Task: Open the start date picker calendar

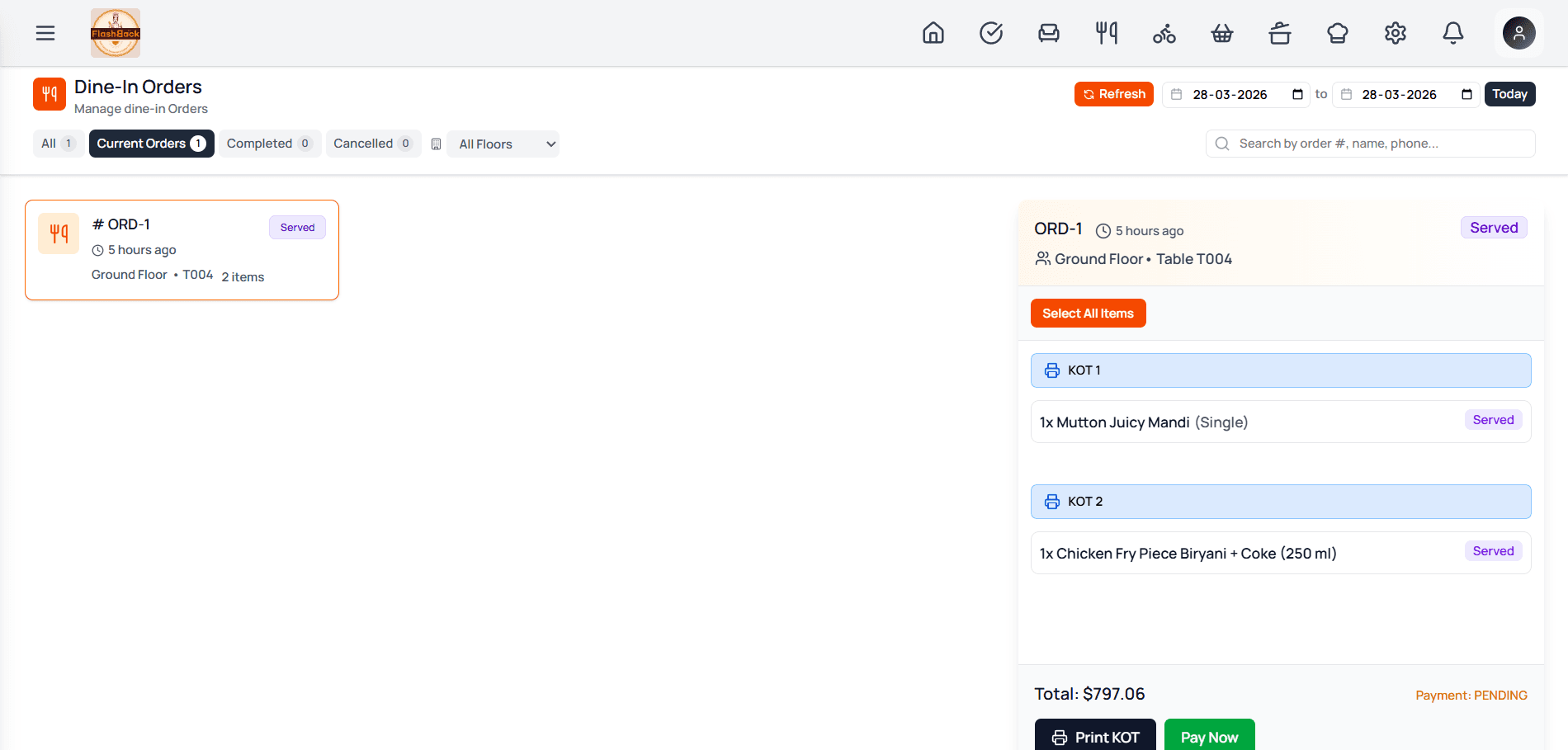Action: click(1297, 95)
